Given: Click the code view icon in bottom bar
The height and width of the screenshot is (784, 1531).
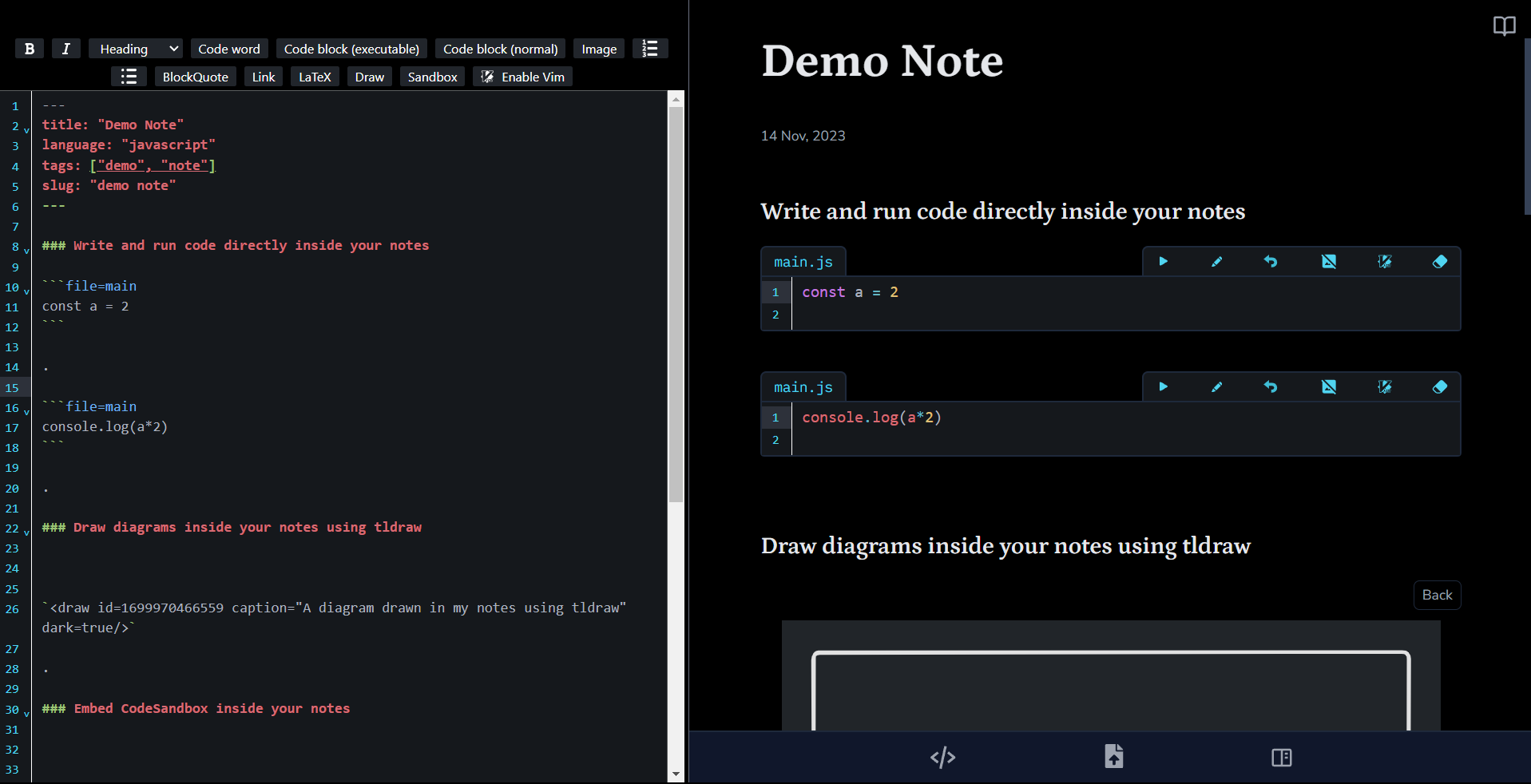Looking at the screenshot, I should [942, 757].
